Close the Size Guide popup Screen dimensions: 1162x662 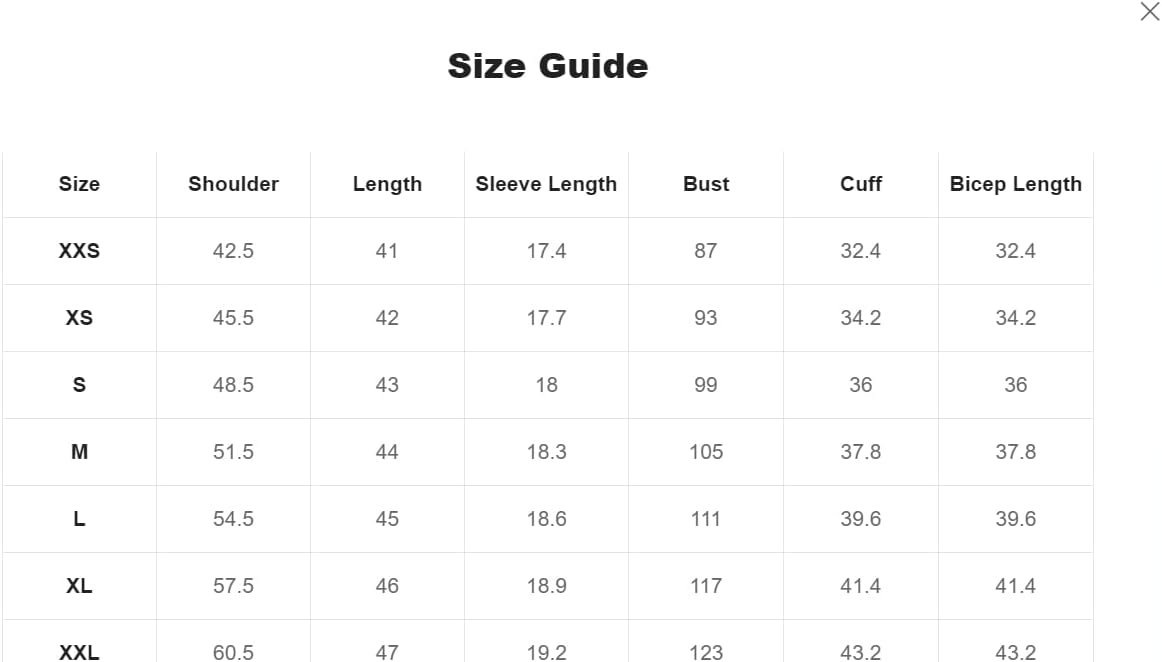tap(1150, 12)
